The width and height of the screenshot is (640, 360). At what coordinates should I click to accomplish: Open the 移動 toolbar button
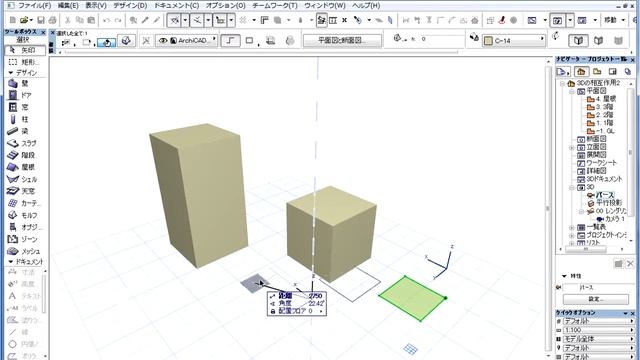611,20
